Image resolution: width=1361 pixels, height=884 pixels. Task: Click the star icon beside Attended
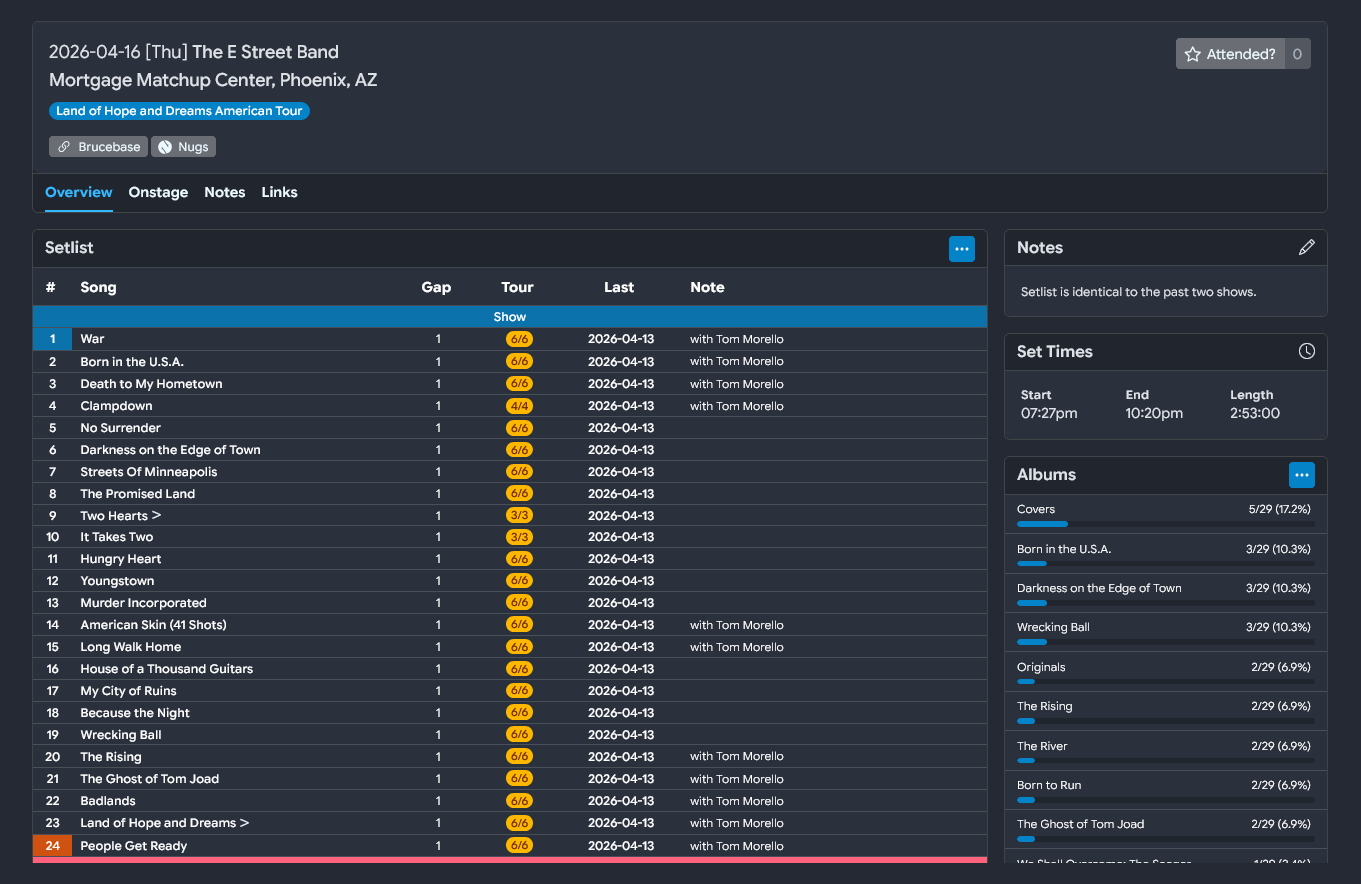1192,55
